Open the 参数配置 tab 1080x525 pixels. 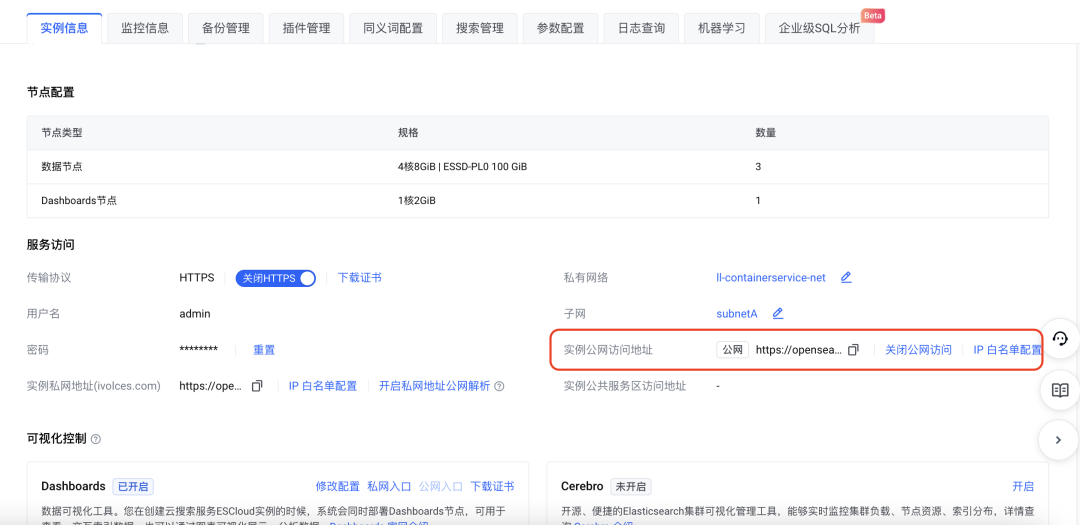(560, 28)
